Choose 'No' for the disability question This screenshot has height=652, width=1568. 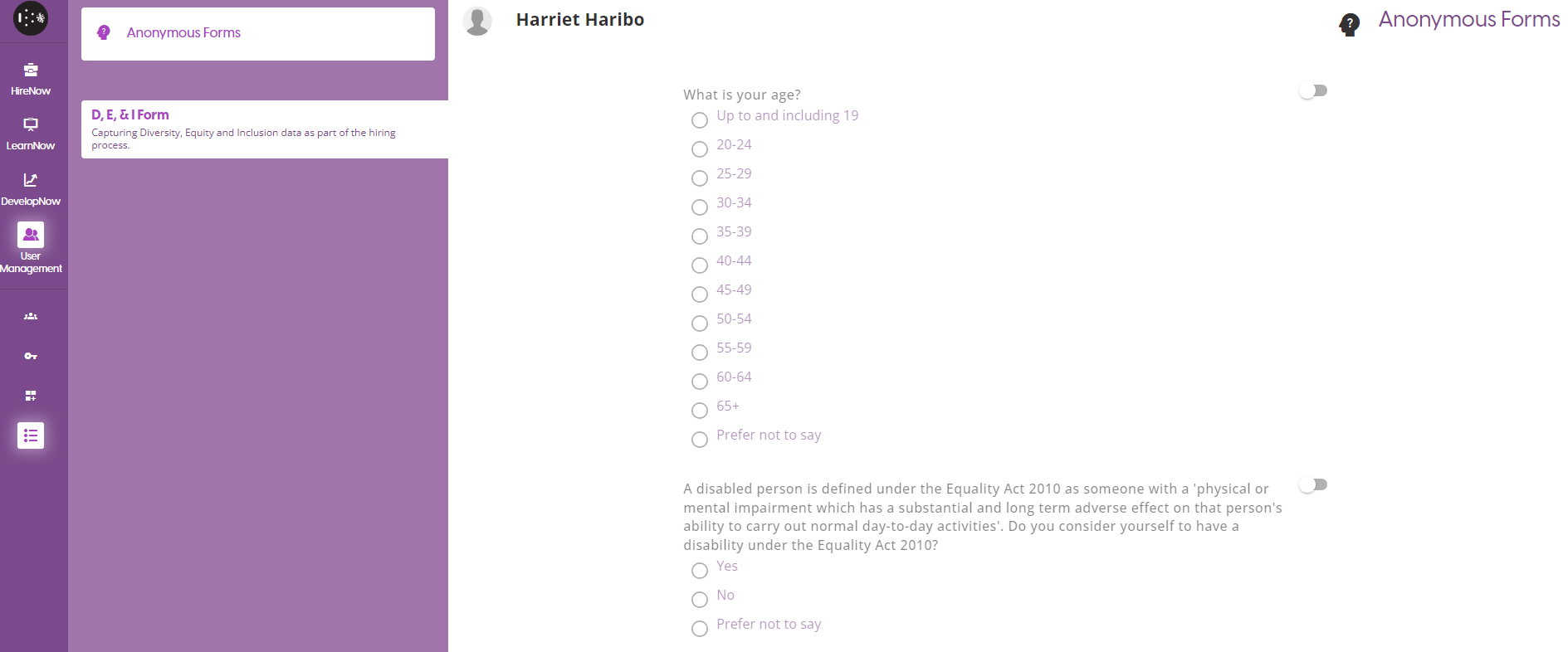(x=700, y=600)
